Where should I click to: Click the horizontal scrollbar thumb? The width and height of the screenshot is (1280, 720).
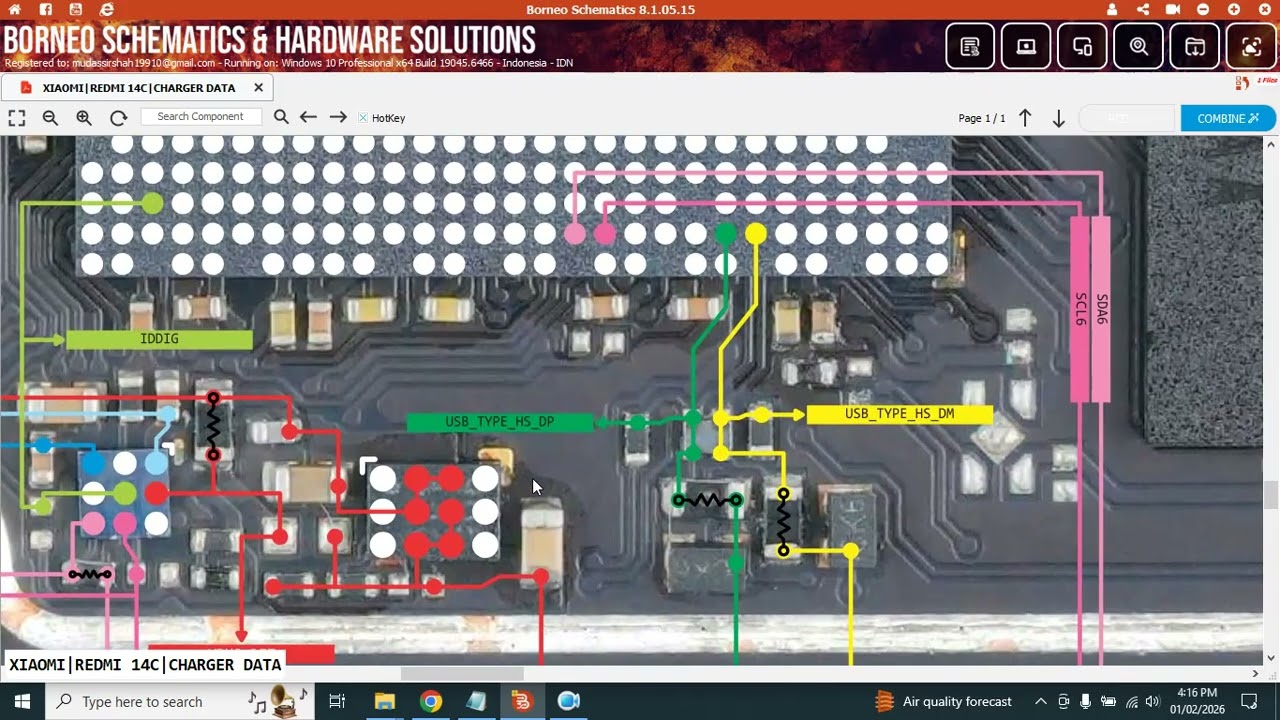click(462, 674)
